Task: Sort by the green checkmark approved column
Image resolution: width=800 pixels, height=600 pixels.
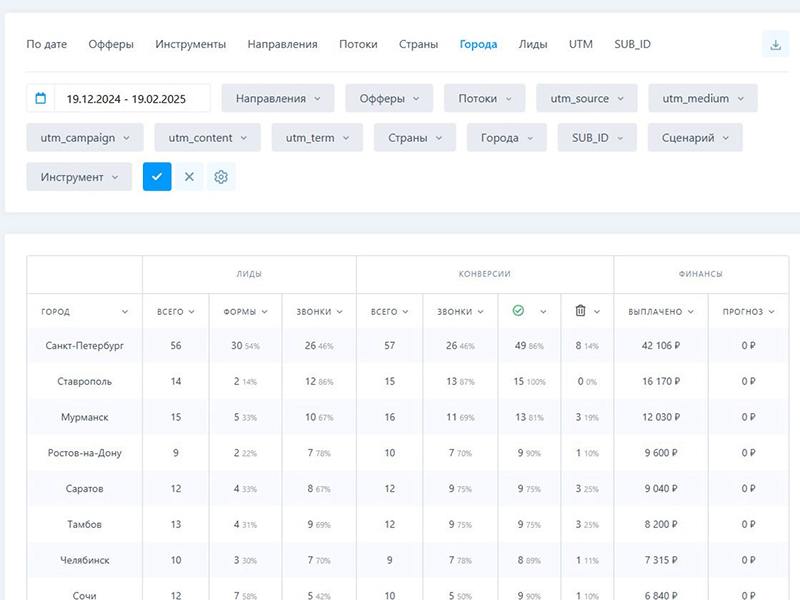Action: [x=529, y=311]
